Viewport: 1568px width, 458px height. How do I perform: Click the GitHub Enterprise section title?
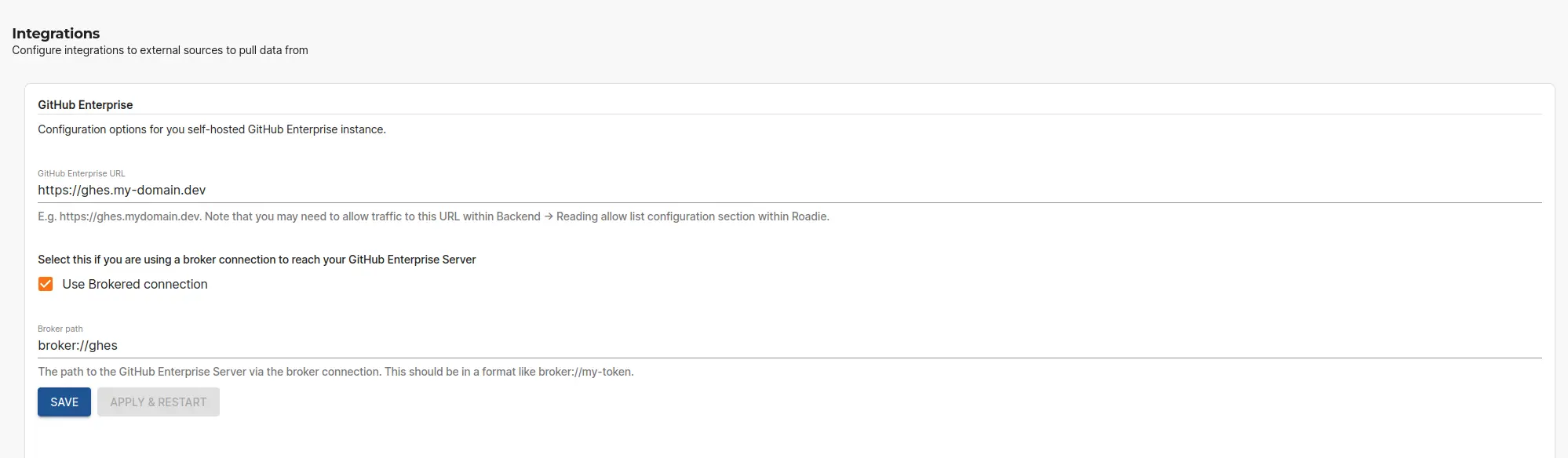point(86,104)
